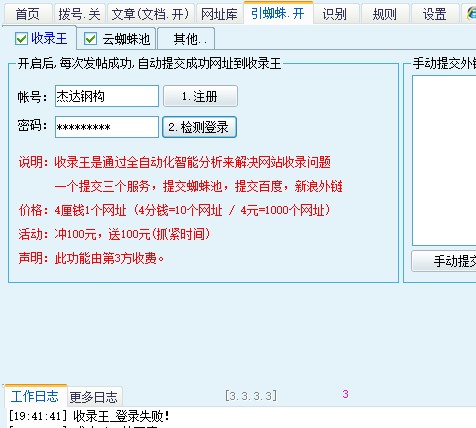The width and height of the screenshot is (476, 428).
Task: Switch to the 工作日志 tab
Action: pos(35,396)
